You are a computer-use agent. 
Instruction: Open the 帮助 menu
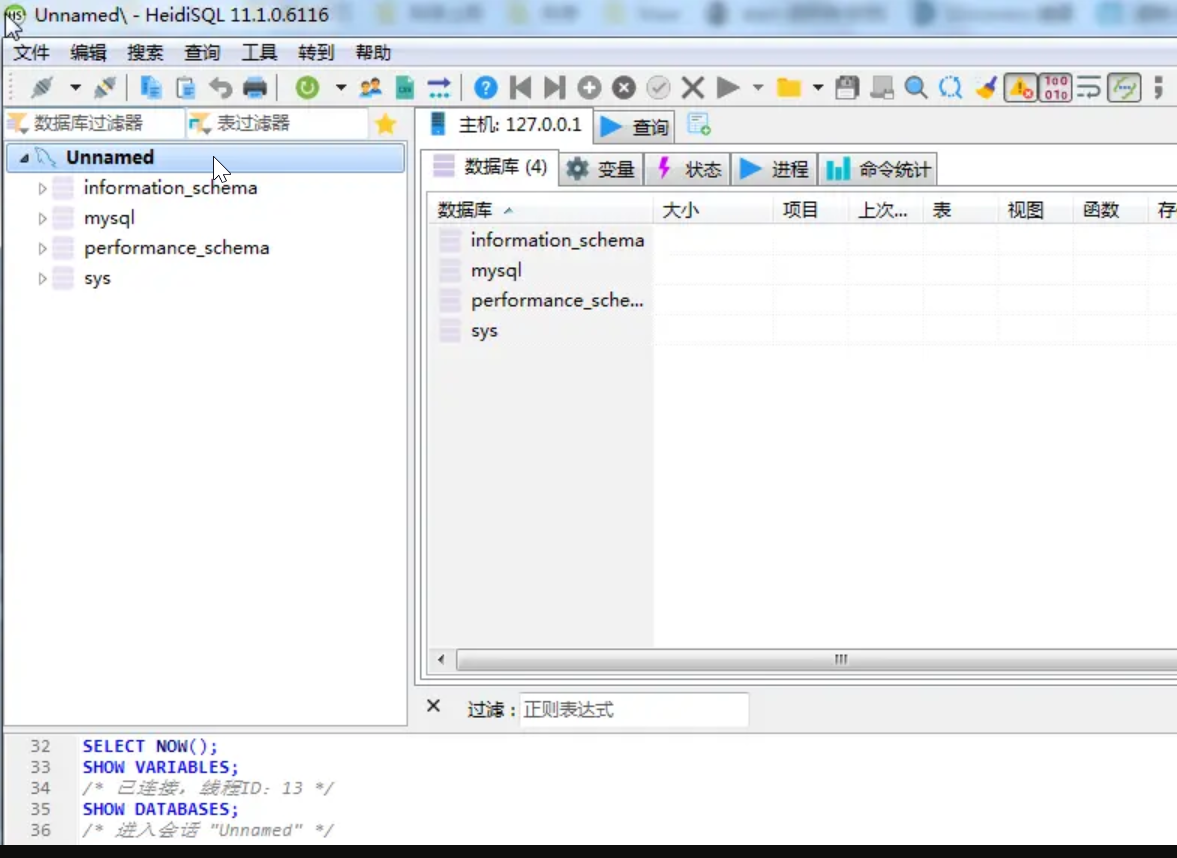pyautogui.click(x=373, y=53)
